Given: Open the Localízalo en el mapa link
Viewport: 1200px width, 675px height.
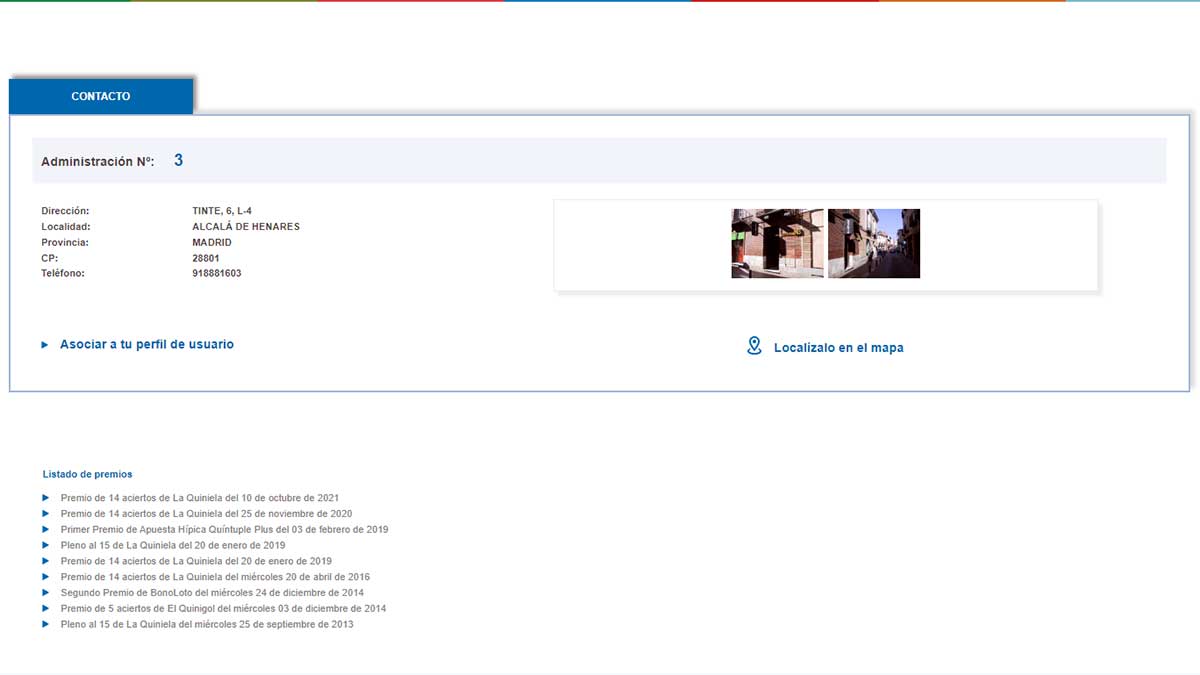Looking at the screenshot, I should pos(838,348).
